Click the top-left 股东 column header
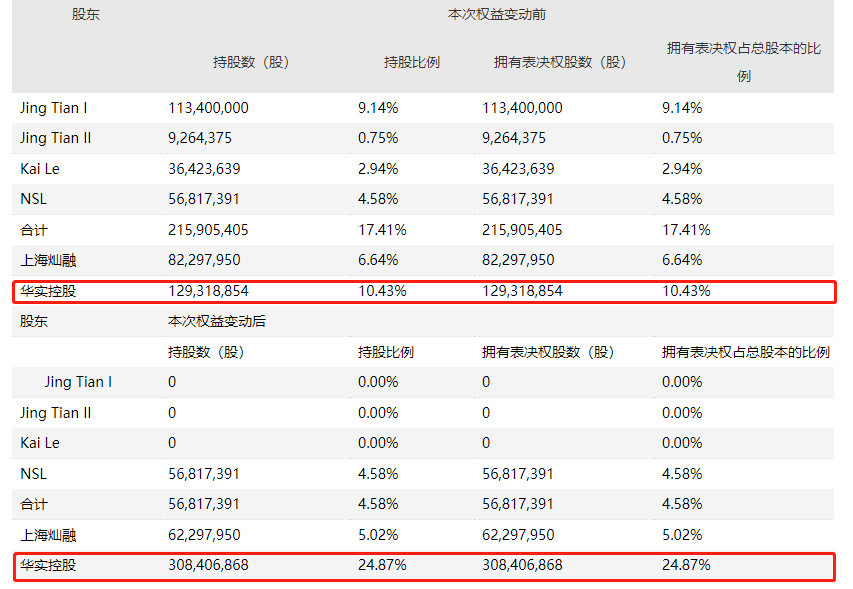The height and width of the screenshot is (589, 853). (86, 15)
